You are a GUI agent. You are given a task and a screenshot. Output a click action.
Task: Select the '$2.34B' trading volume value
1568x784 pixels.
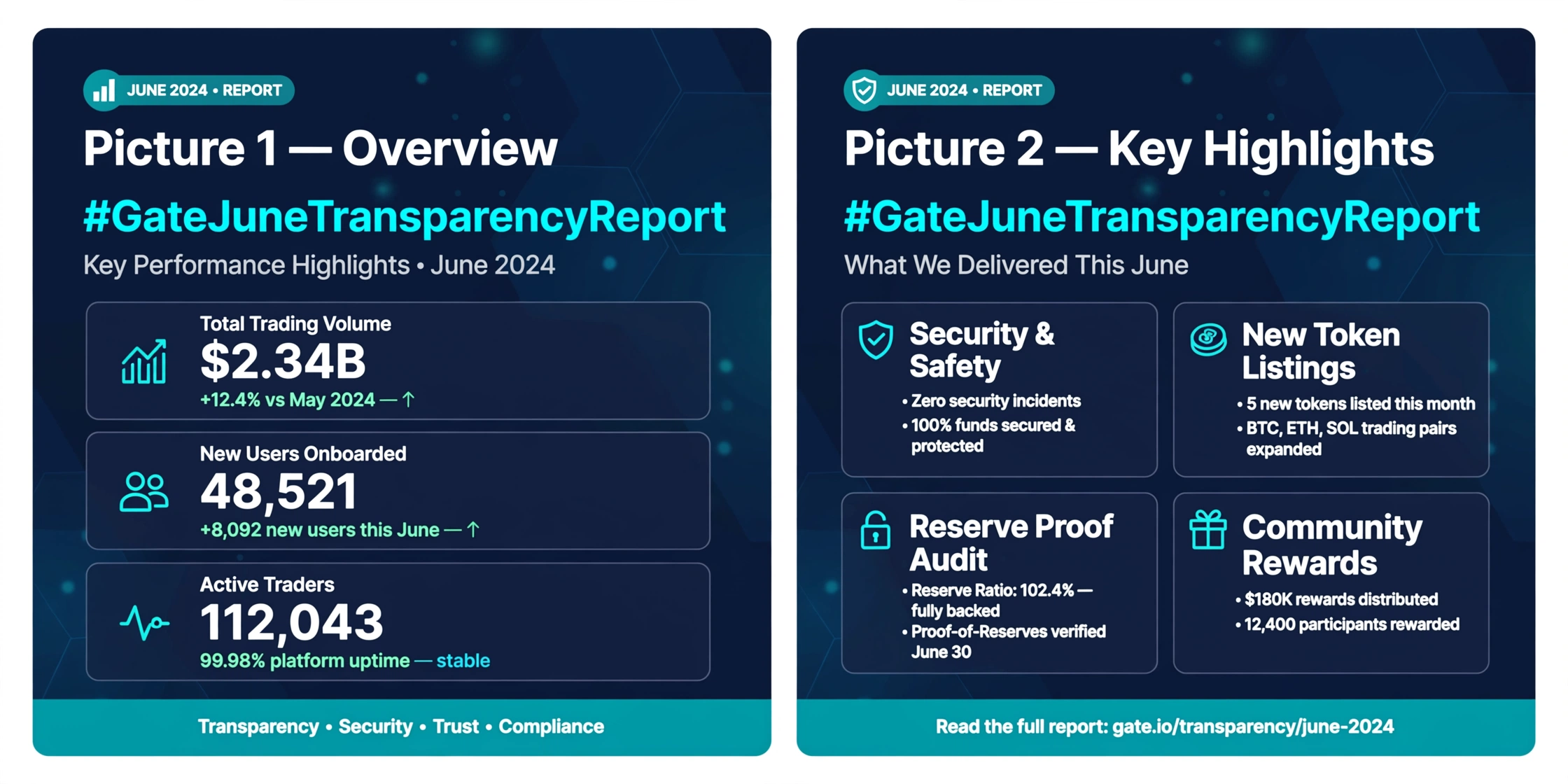click(x=283, y=362)
